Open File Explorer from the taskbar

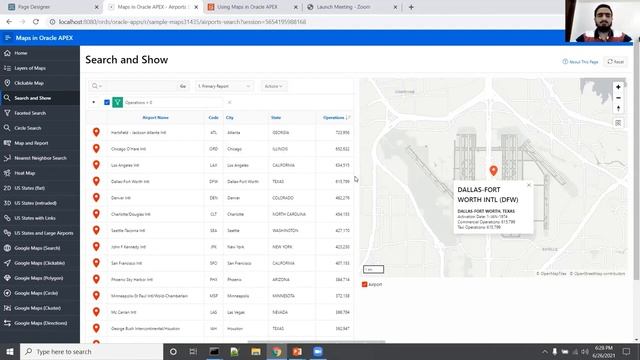pos(256,351)
